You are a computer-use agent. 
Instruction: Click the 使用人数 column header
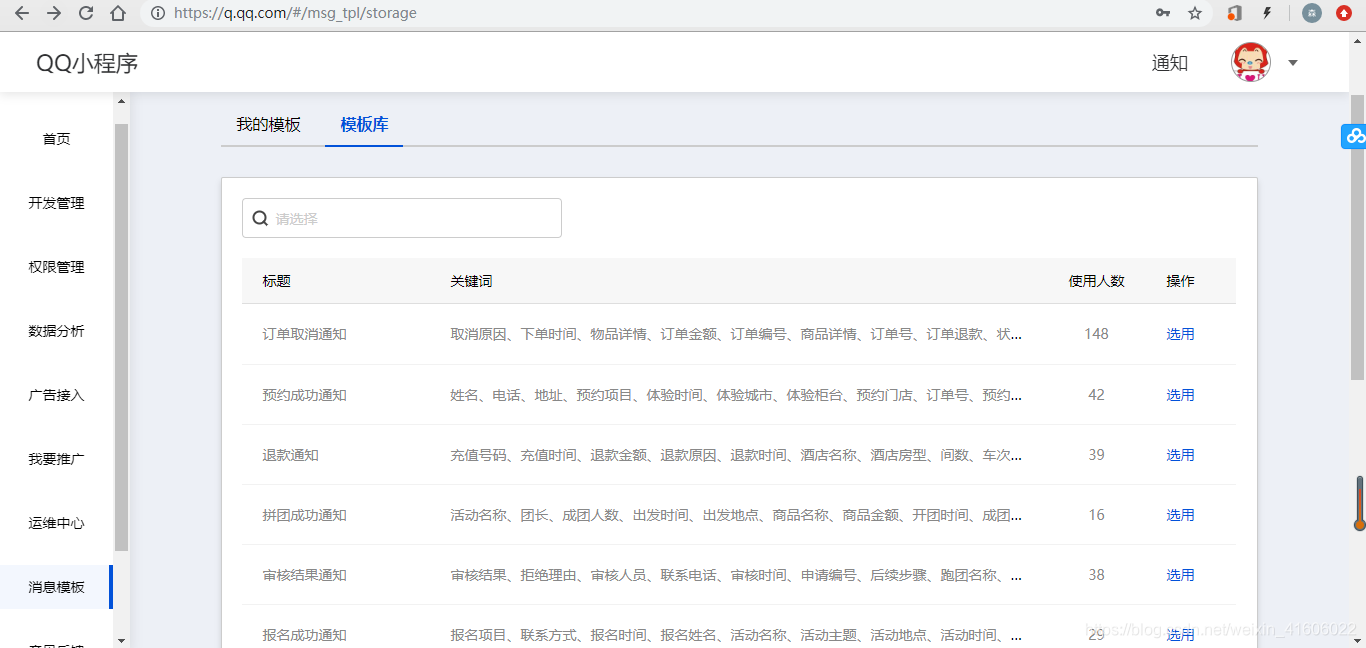pyautogui.click(x=1097, y=281)
